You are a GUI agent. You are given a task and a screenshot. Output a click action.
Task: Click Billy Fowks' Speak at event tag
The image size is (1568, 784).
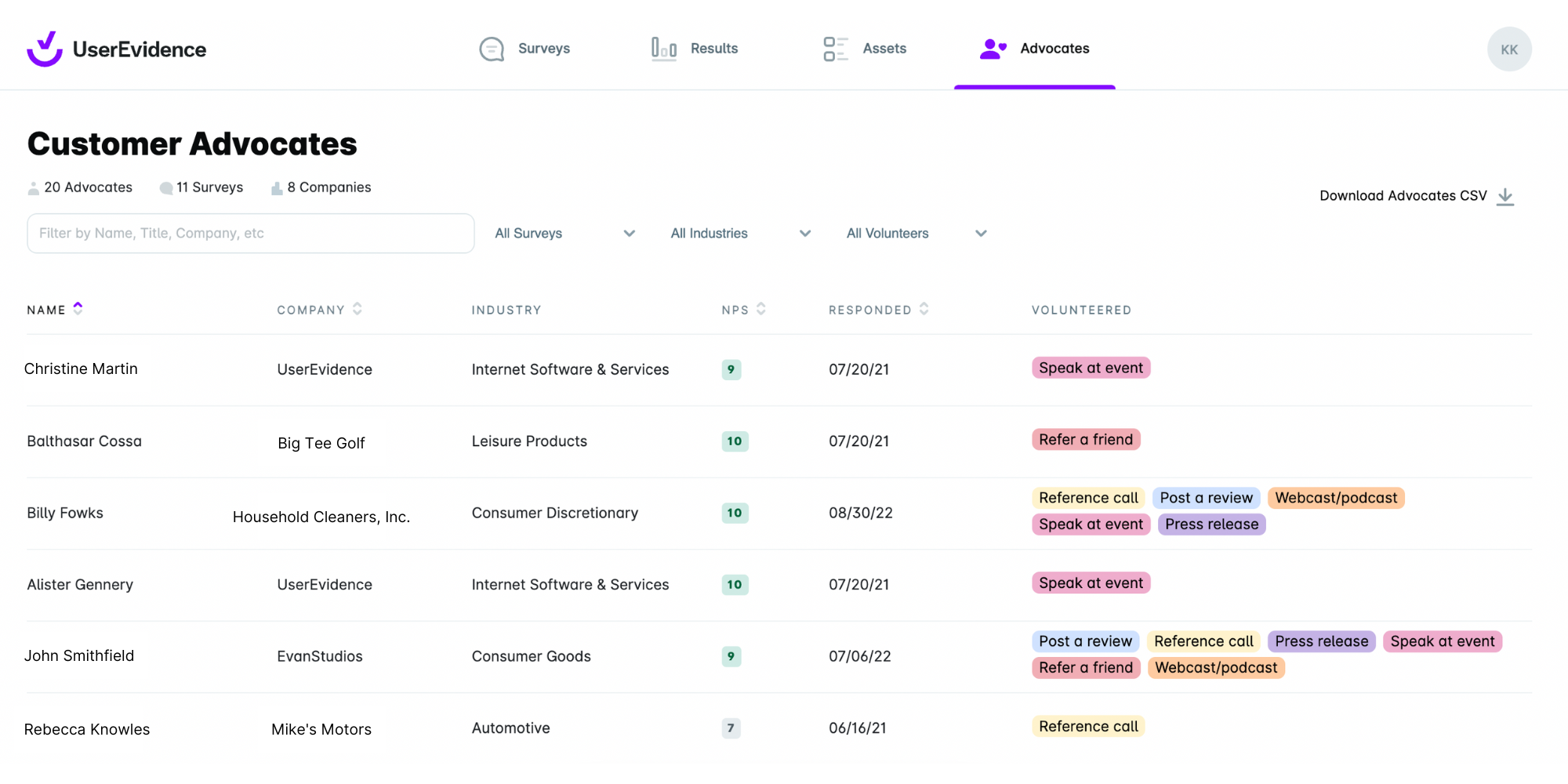(x=1091, y=524)
